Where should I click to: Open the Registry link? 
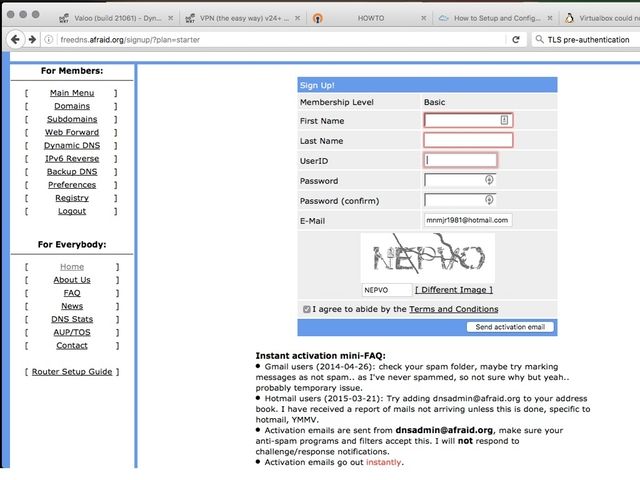pyautogui.click(x=72, y=198)
